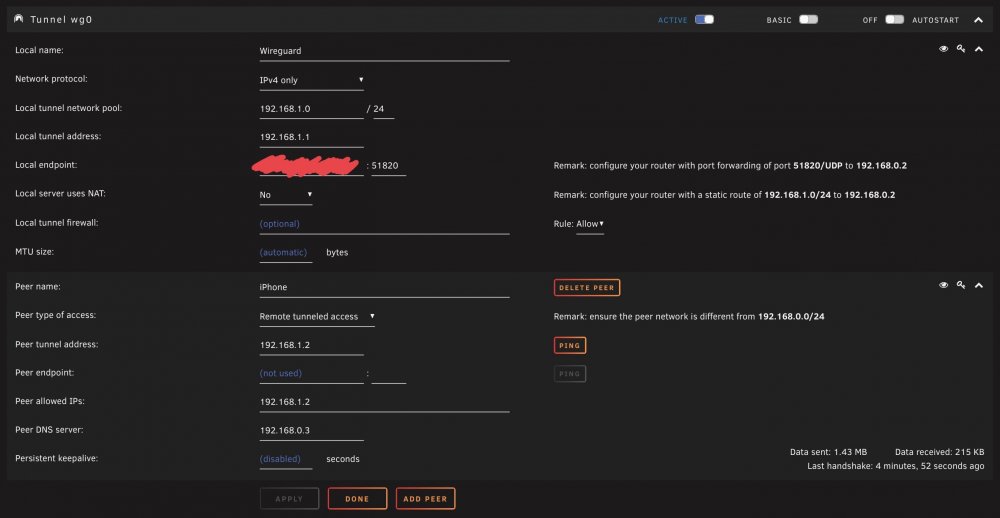This screenshot has height=518, width=1000.
Task: Click disabled PING button beside Peer endpoint
Action: (570, 374)
